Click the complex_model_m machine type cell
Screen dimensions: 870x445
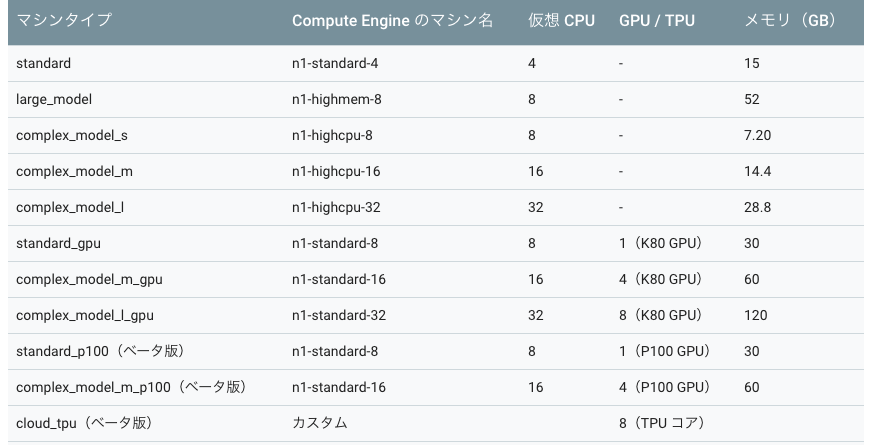click(74, 171)
